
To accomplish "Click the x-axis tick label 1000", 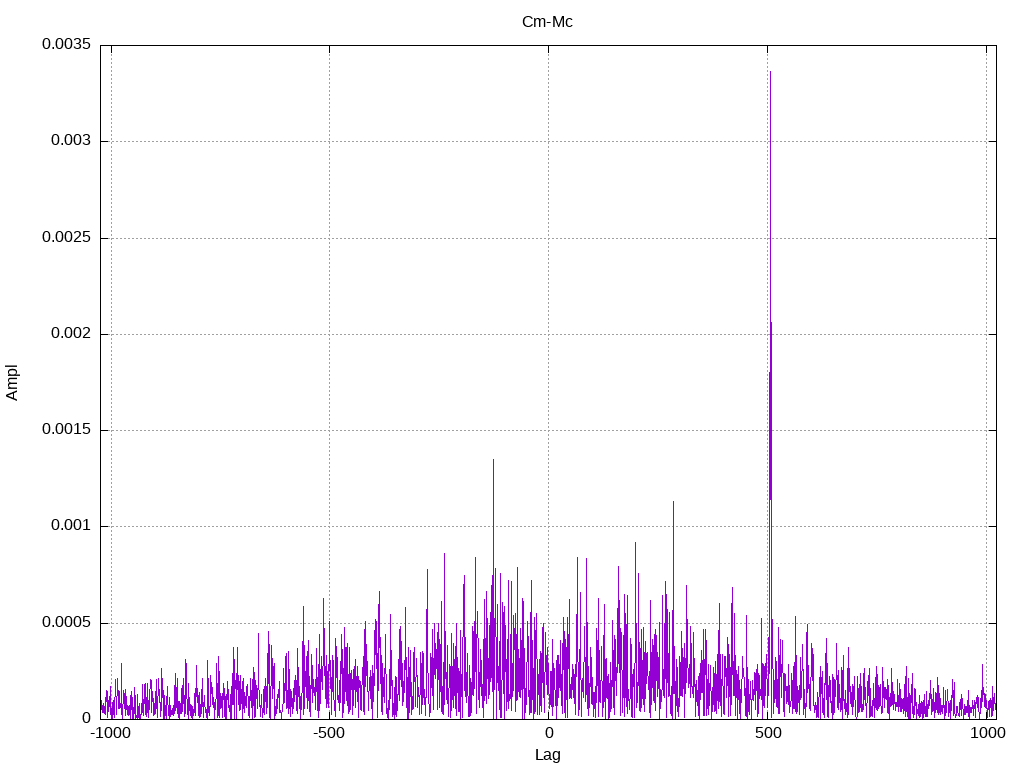I will coord(987,733).
